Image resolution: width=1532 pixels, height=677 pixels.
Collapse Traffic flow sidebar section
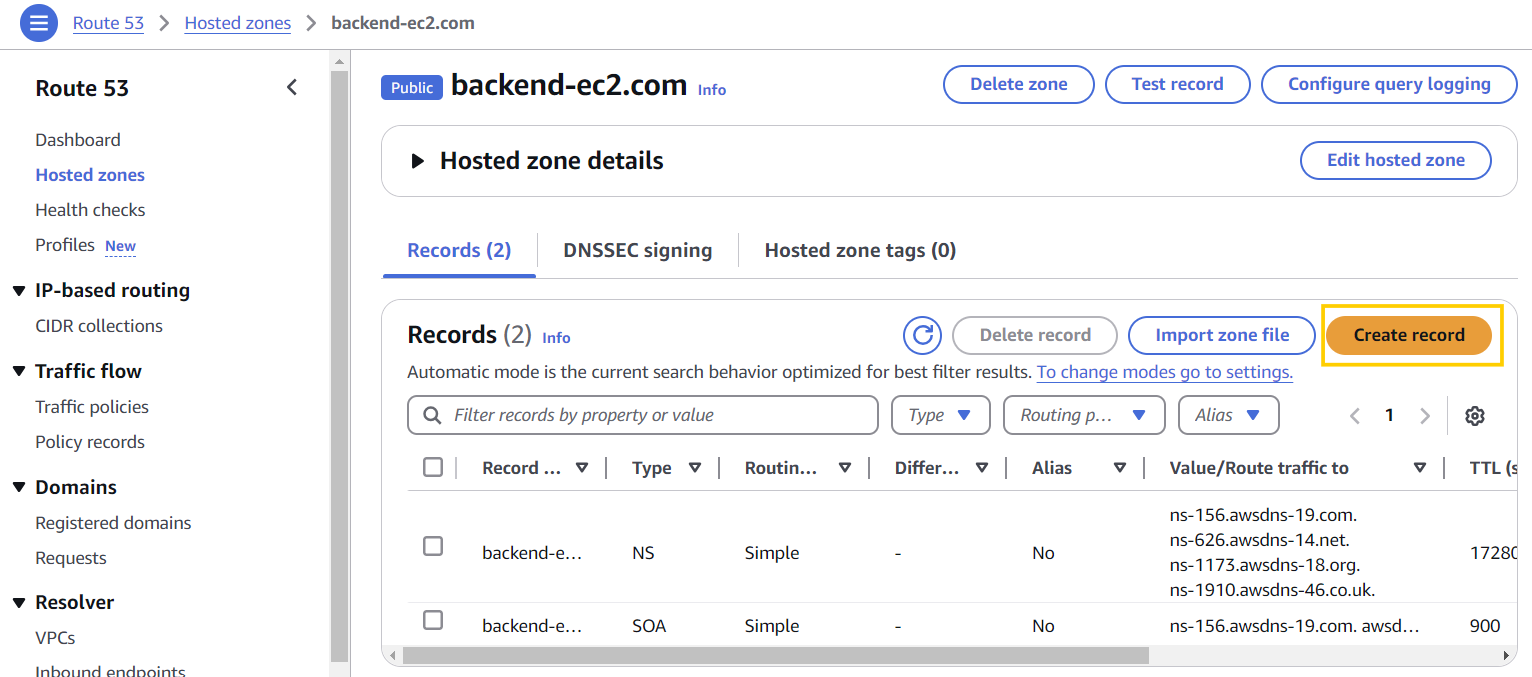(x=19, y=372)
